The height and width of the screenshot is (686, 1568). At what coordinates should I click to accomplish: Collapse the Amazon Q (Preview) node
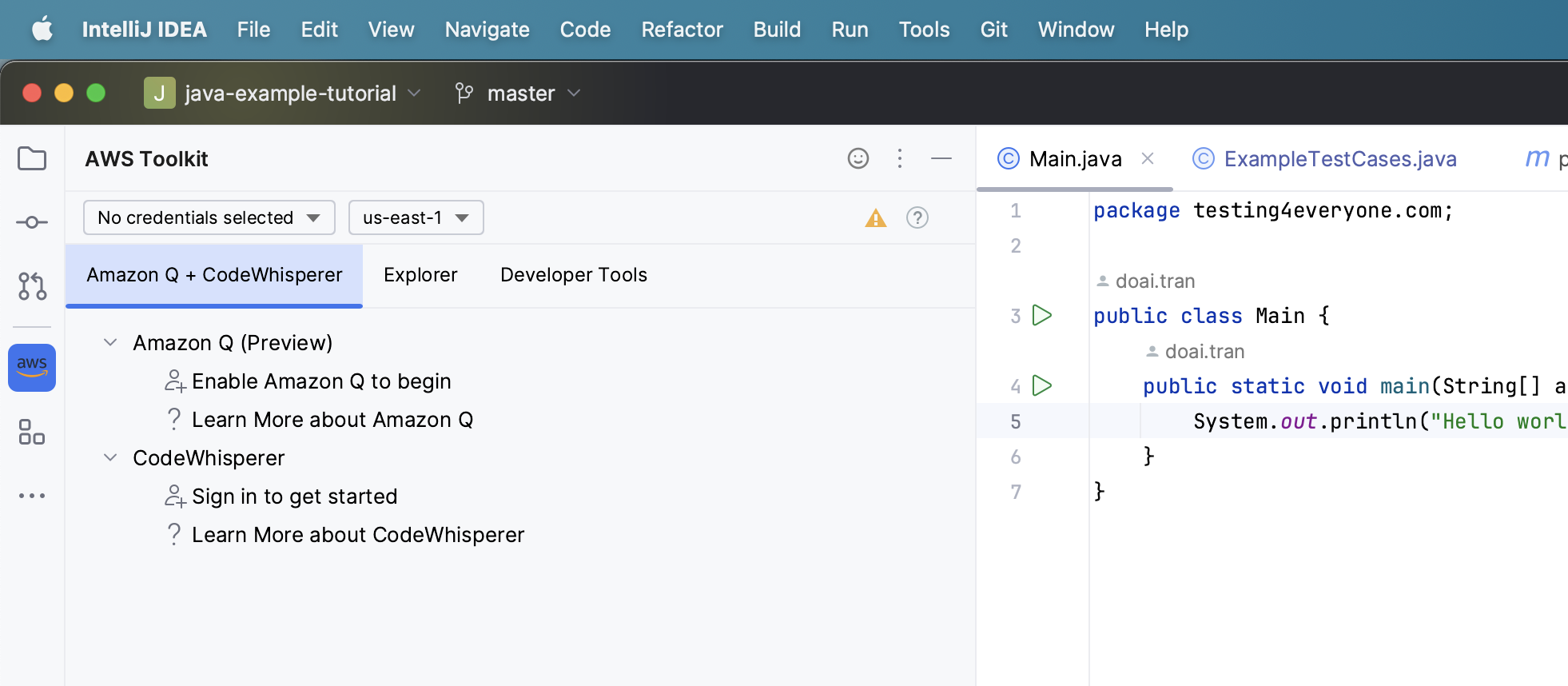[x=110, y=342]
